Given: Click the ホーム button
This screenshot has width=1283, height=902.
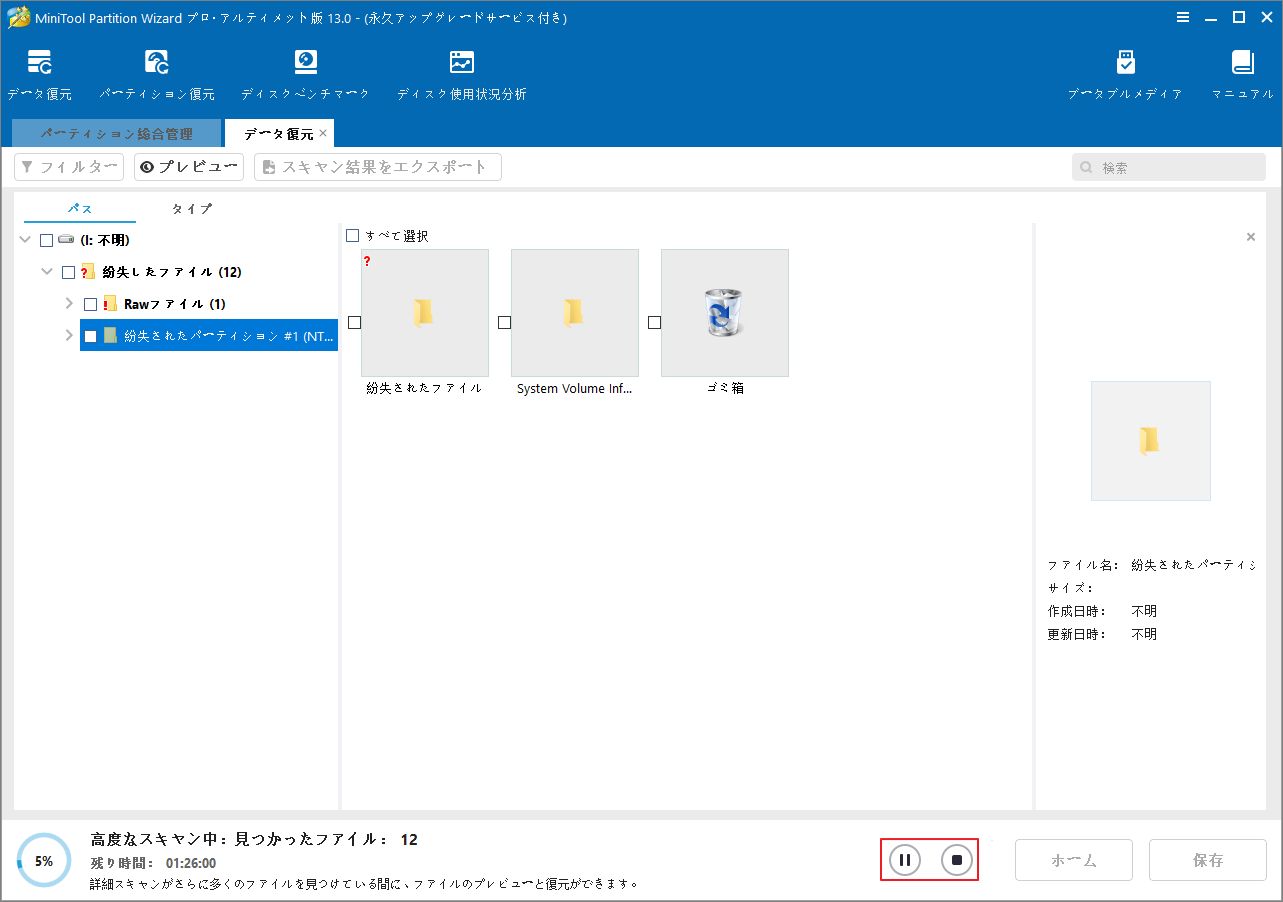Looking at the screenshot, I should click(1073, 859).
